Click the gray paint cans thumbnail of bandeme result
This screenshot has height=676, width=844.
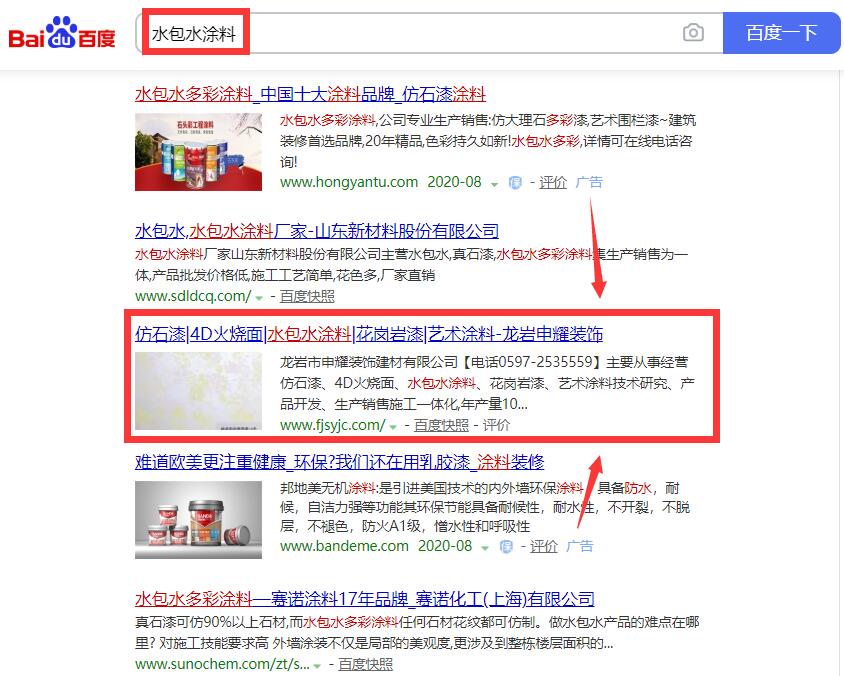[198, 519]
